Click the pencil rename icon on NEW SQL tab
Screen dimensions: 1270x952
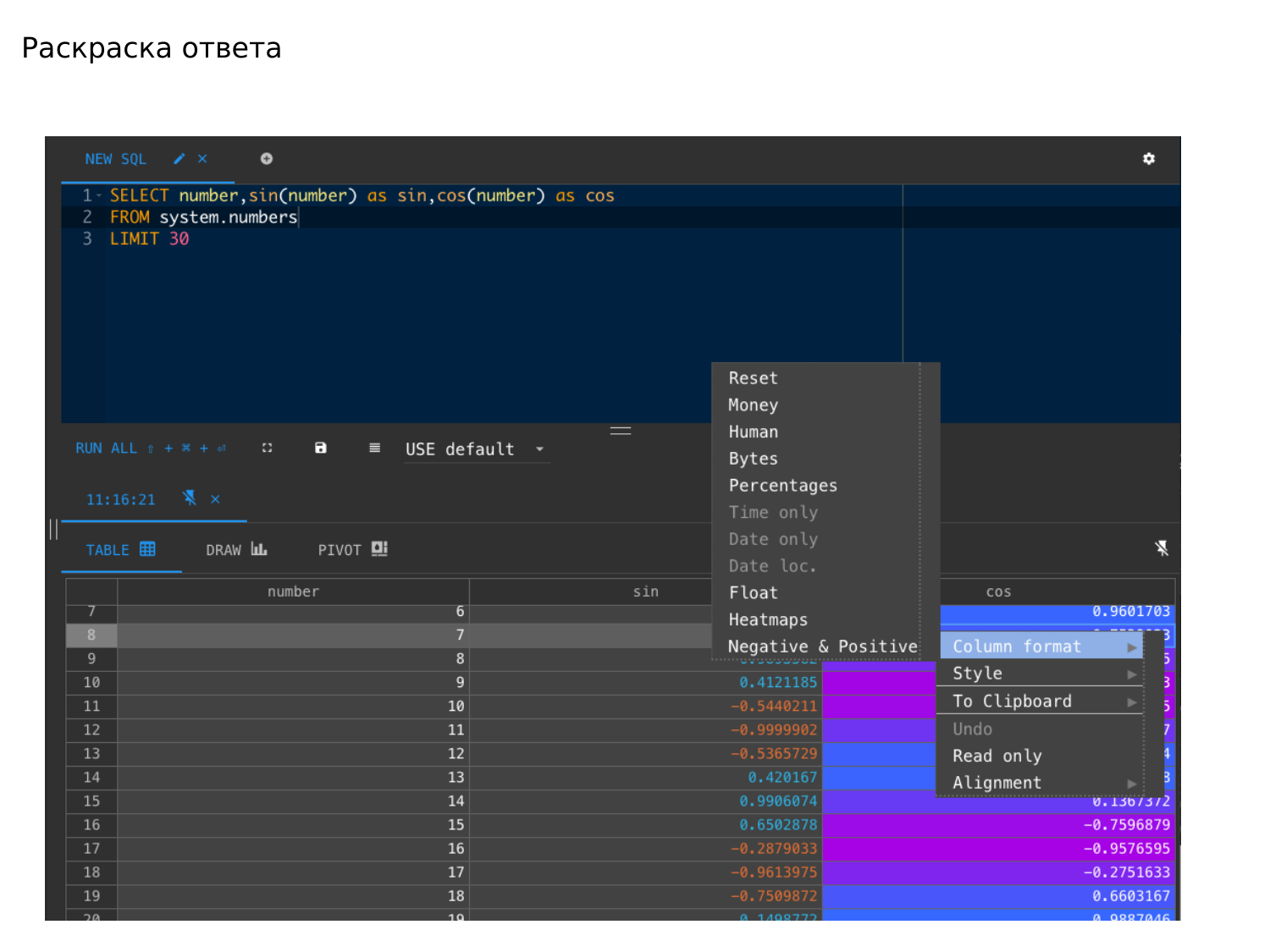pos(179,159)
